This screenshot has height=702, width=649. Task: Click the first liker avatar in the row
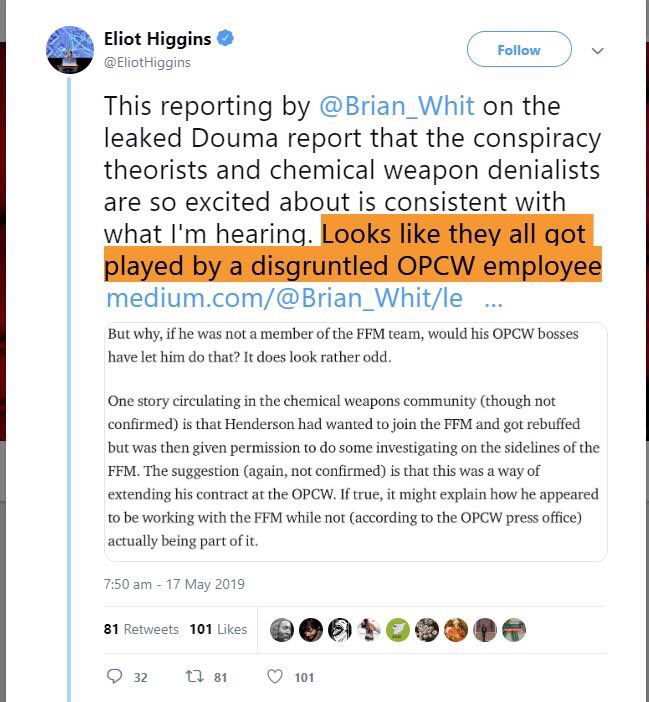[x=282, y=630]
